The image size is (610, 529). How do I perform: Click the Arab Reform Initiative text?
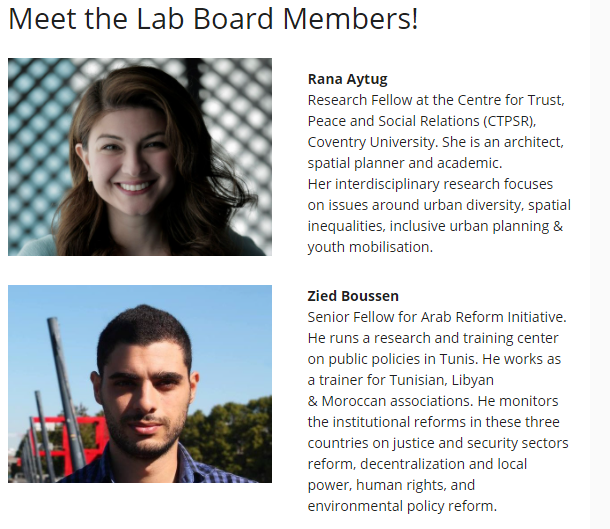click(x=493, y=317)
